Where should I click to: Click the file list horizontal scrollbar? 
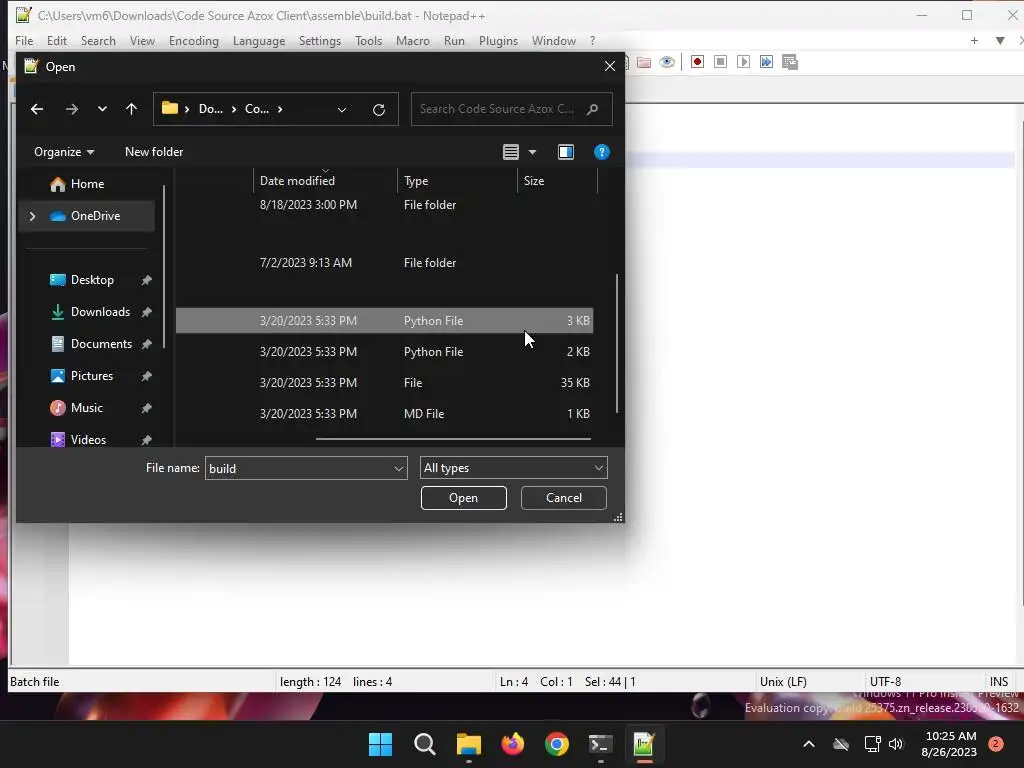coord(453,440)
